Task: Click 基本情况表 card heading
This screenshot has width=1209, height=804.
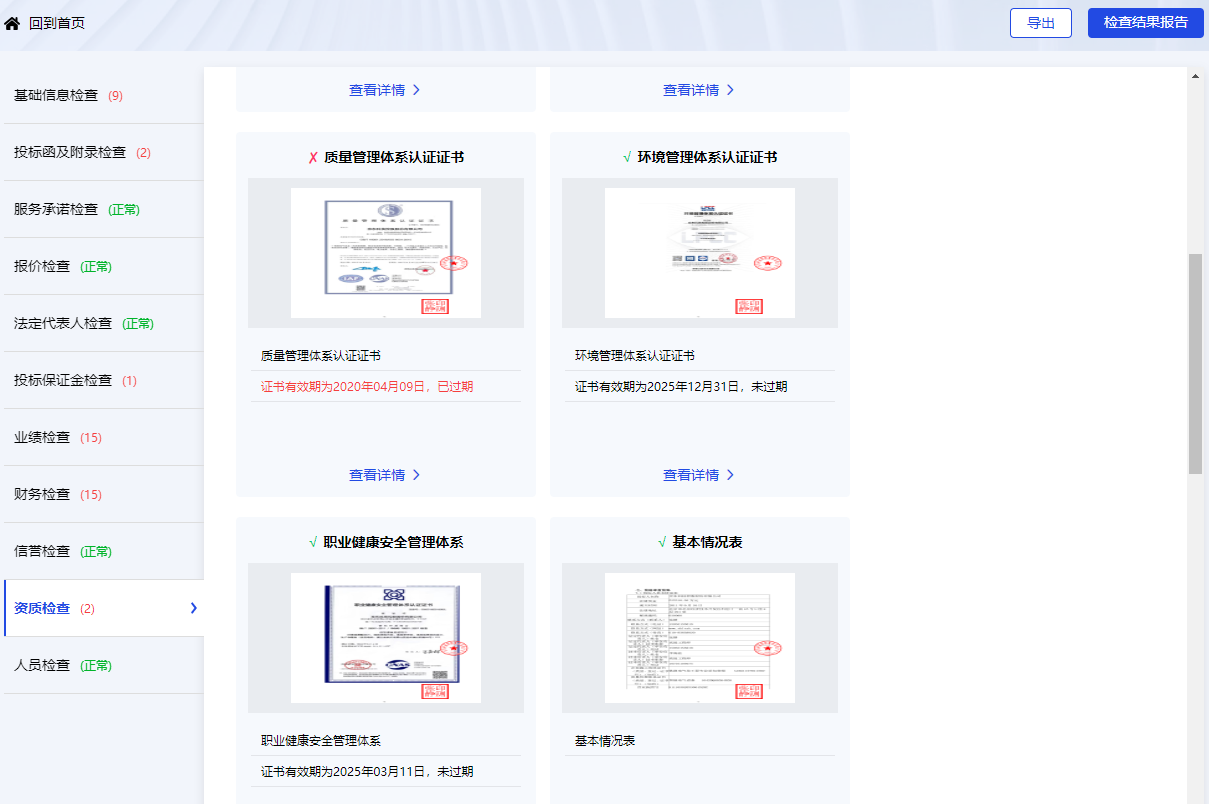Action: [x=708, y=543]
